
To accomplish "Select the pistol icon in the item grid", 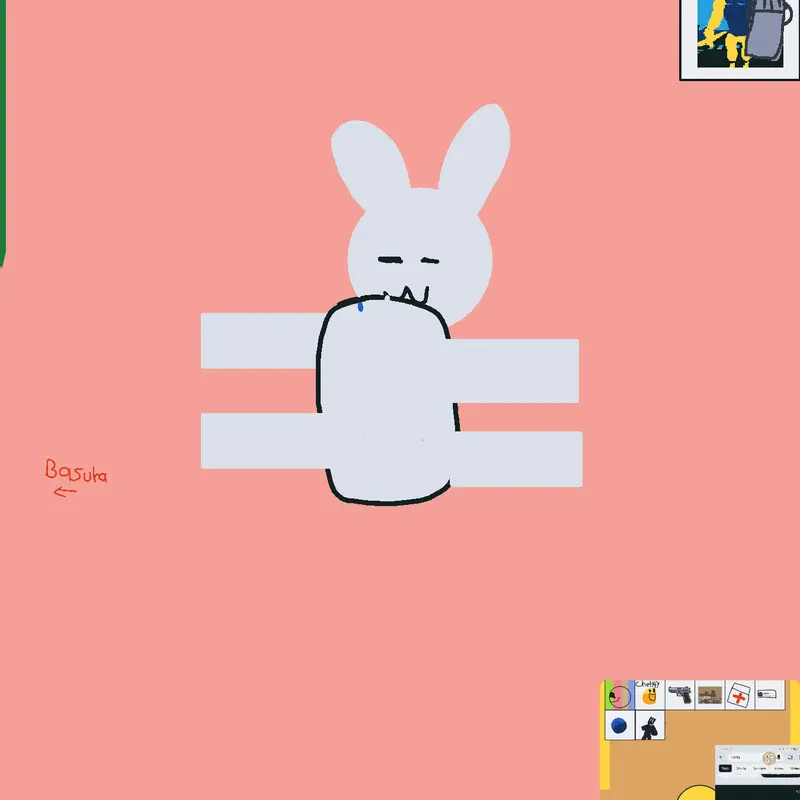I will [x=680, y=694].
